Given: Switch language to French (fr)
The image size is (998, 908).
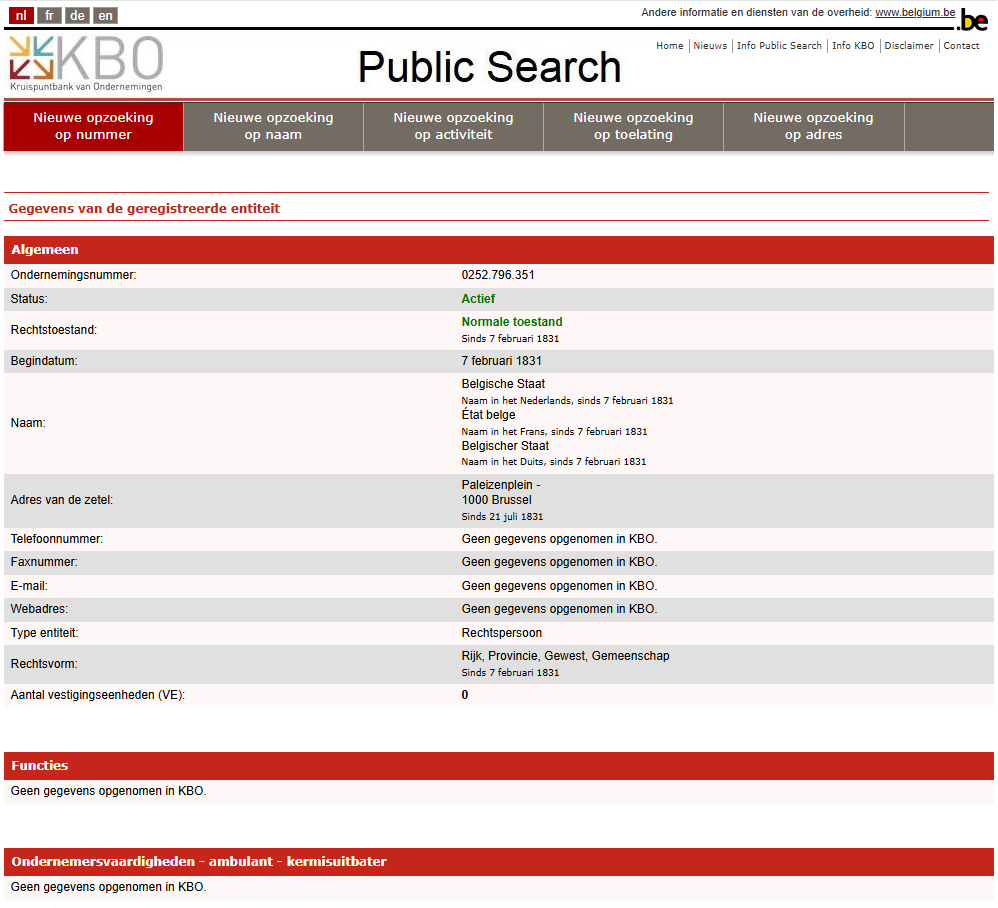Looking at the screenshot, I should (x=50, y=15).
